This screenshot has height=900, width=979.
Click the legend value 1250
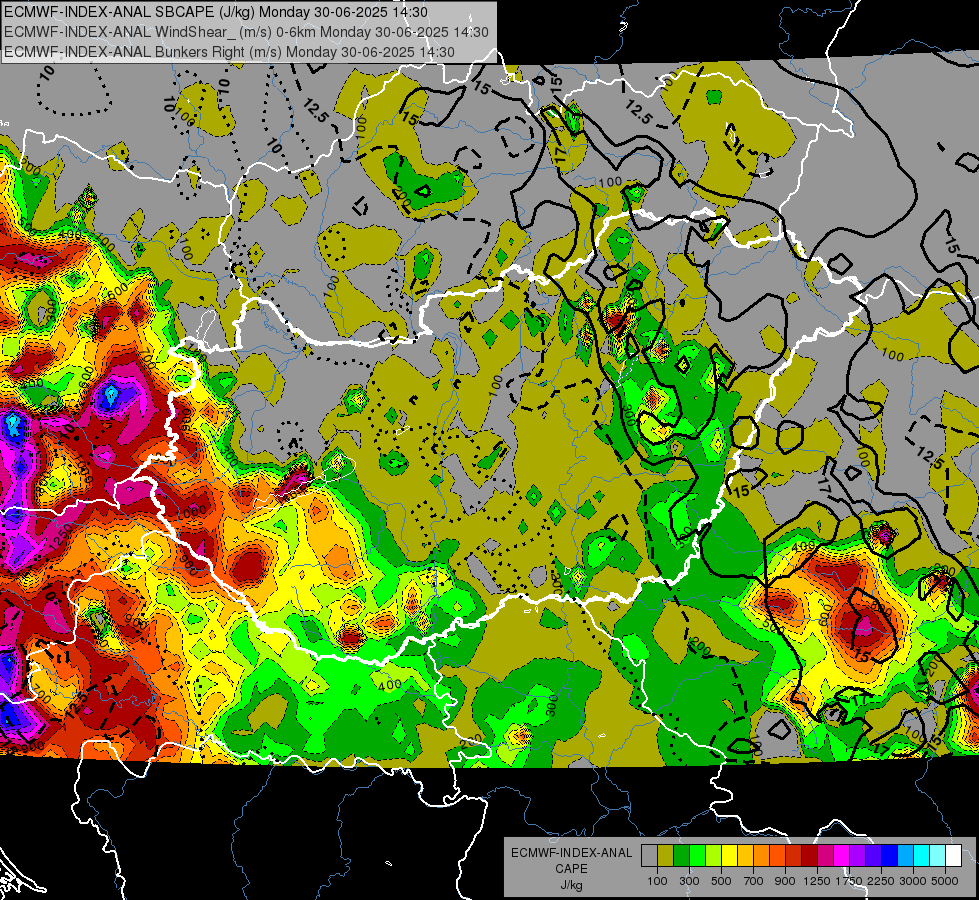817,881
